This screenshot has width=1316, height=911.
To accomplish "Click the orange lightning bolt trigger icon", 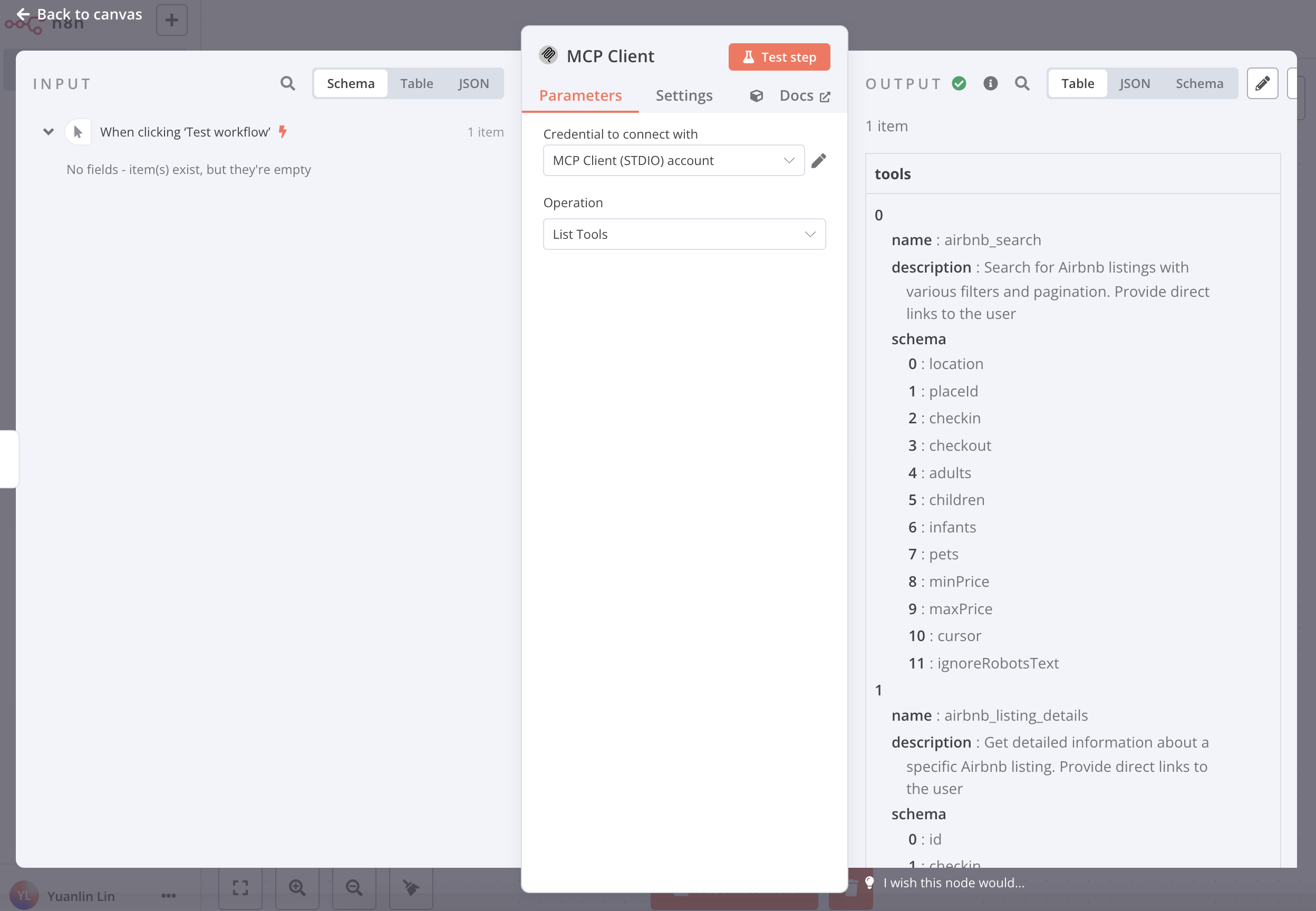I will 283,132.
